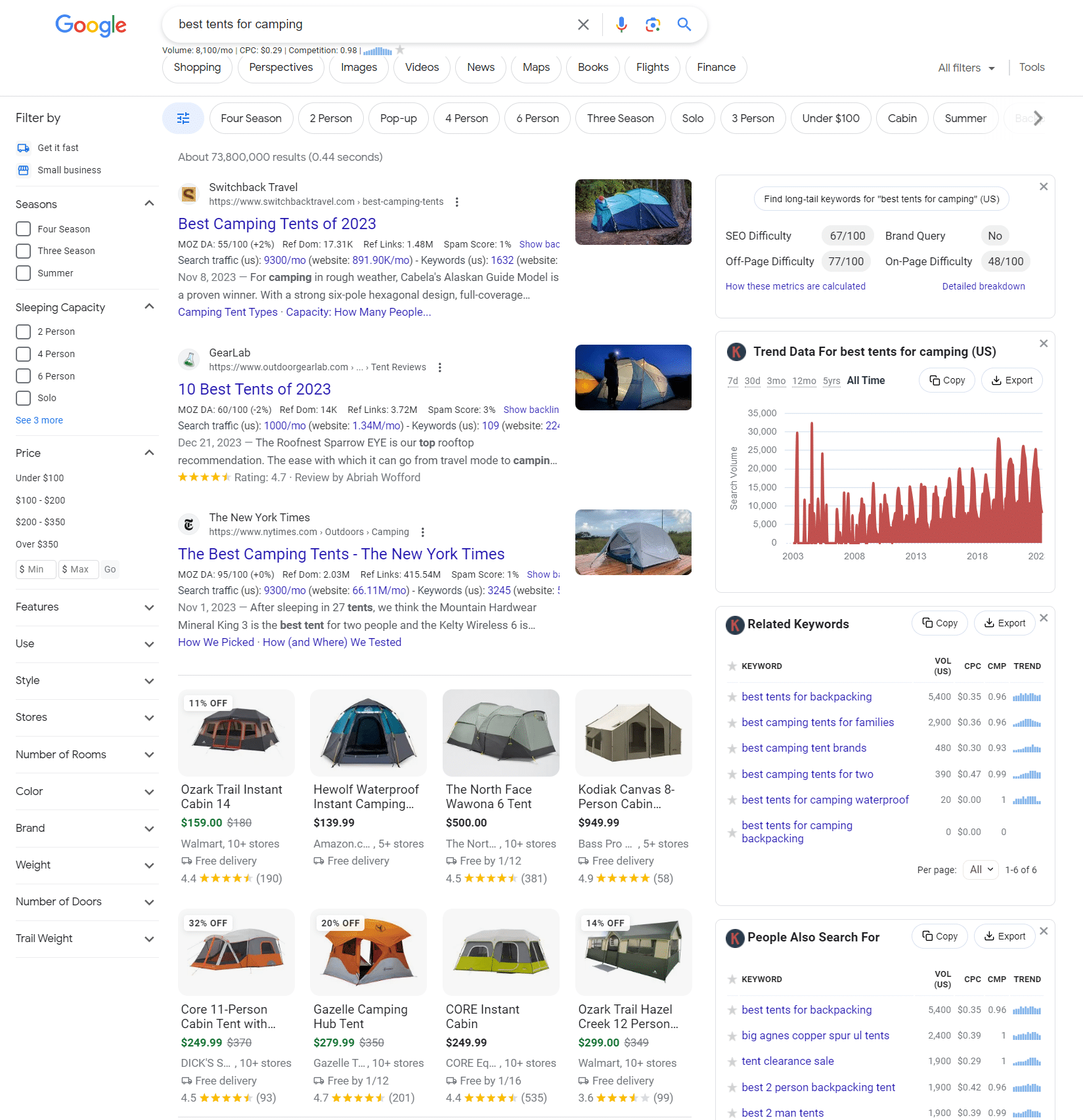This screenshot has width=1083, height=1120.
Task: Close the Trend Data widget
Action: [x=1044, y=344]
